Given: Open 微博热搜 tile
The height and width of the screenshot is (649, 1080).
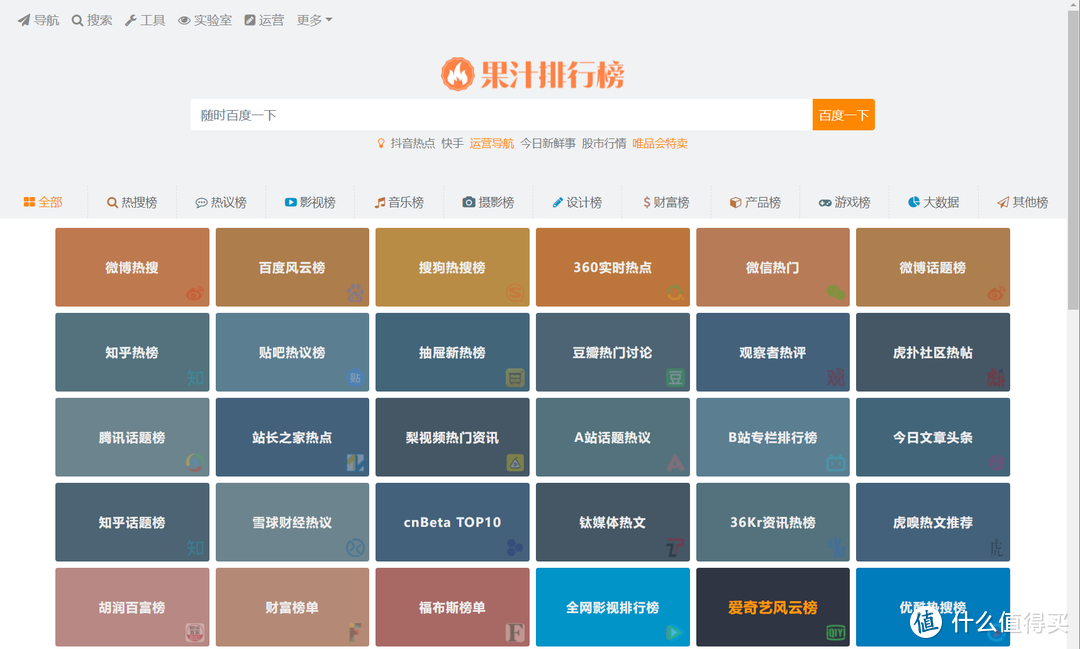Looking at the screenshot, I should pos(132,267).
